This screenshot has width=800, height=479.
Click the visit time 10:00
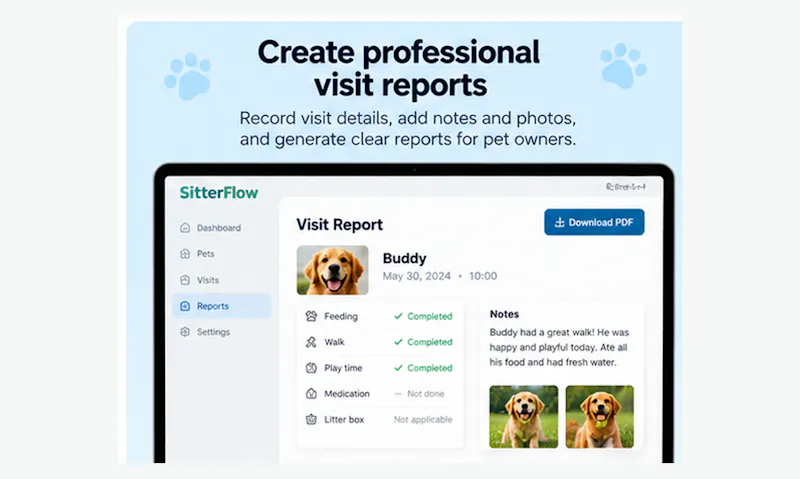pos(483,276)
